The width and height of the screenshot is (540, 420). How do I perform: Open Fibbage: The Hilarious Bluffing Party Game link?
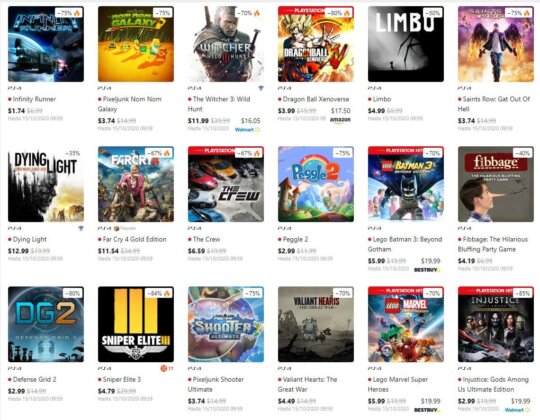[493, 244]
